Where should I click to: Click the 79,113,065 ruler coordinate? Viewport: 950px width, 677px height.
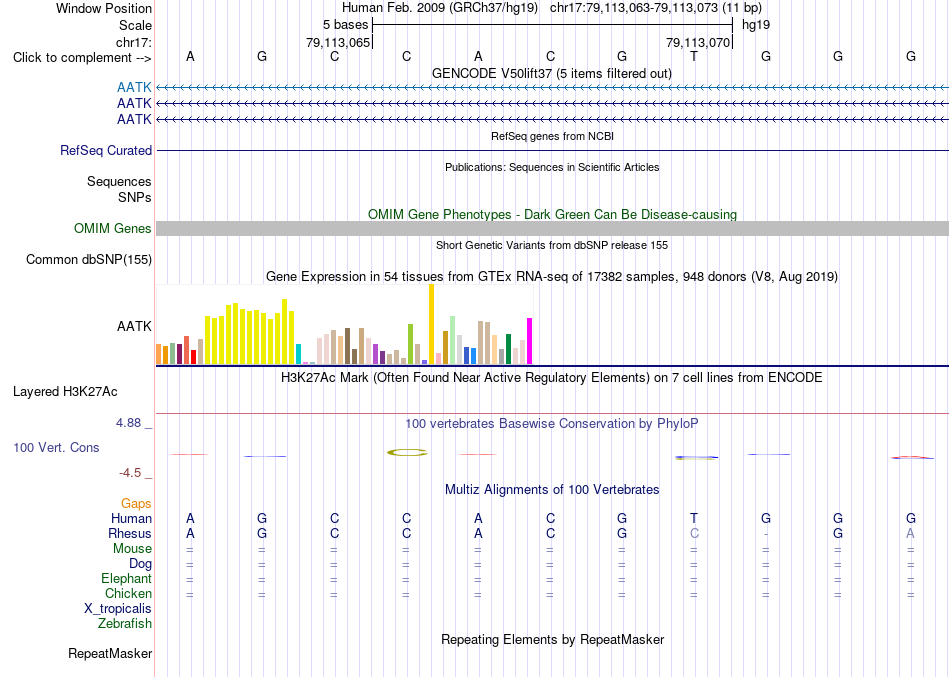point(337,42)
